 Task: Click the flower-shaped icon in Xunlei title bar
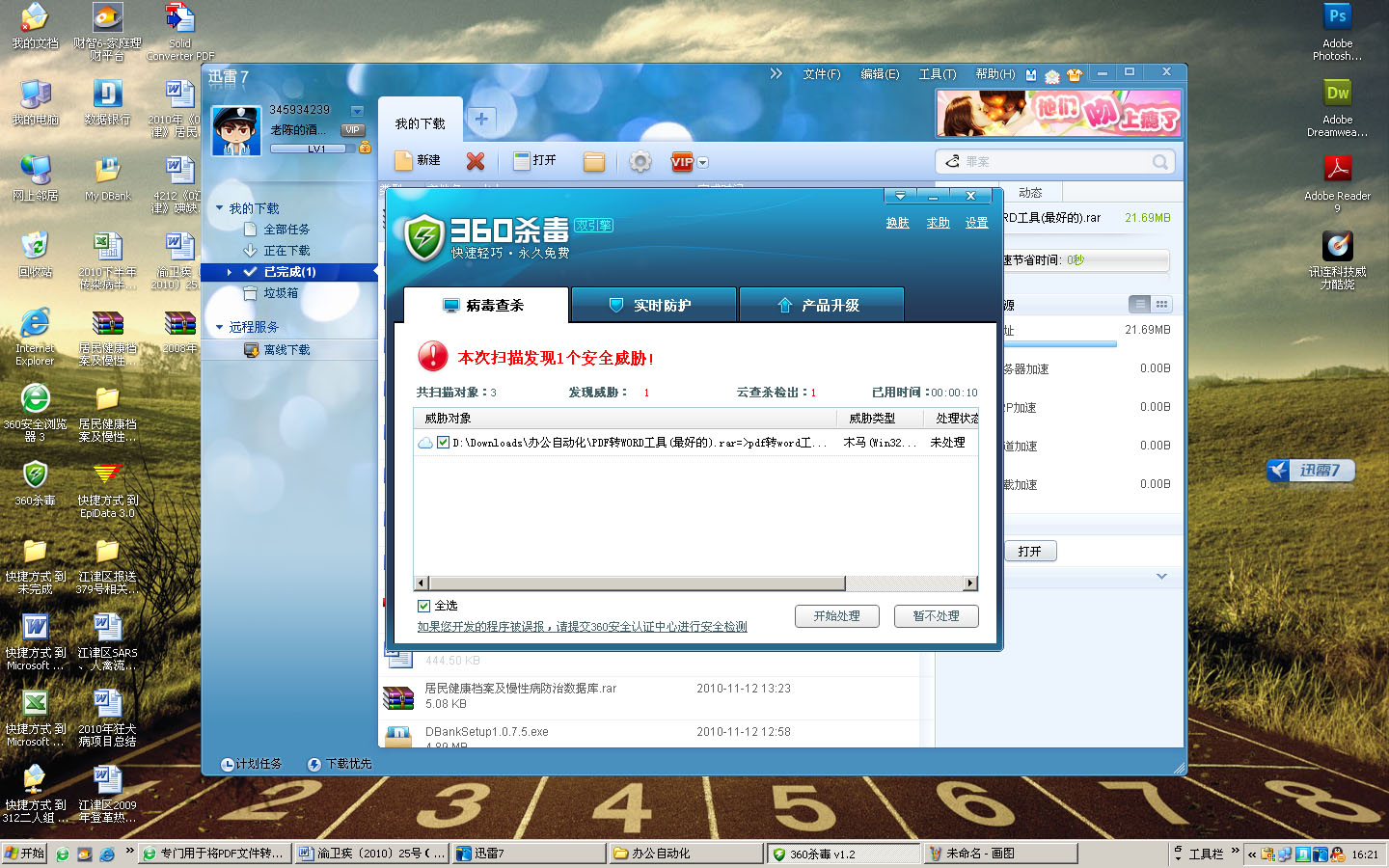(x=1052, y=75)
